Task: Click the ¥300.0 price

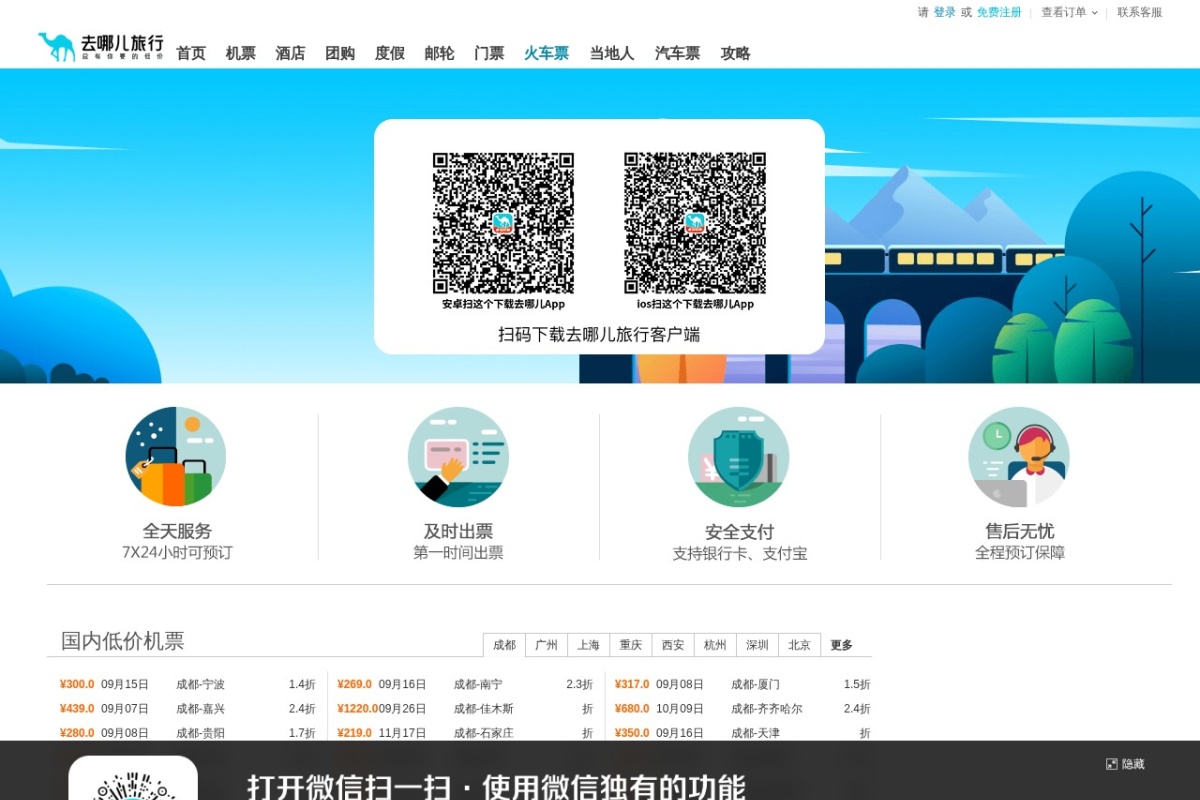Action: pos(77,684)
